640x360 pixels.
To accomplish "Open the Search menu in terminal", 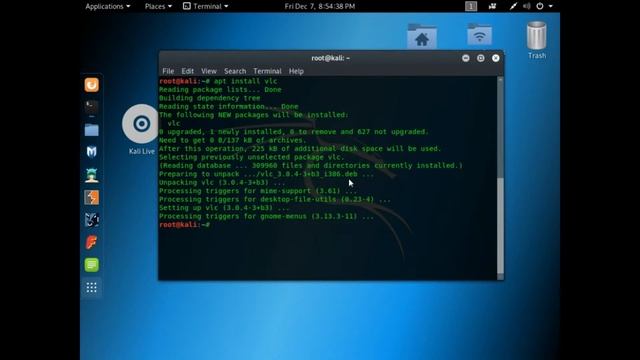I will (x=235, y=71).
